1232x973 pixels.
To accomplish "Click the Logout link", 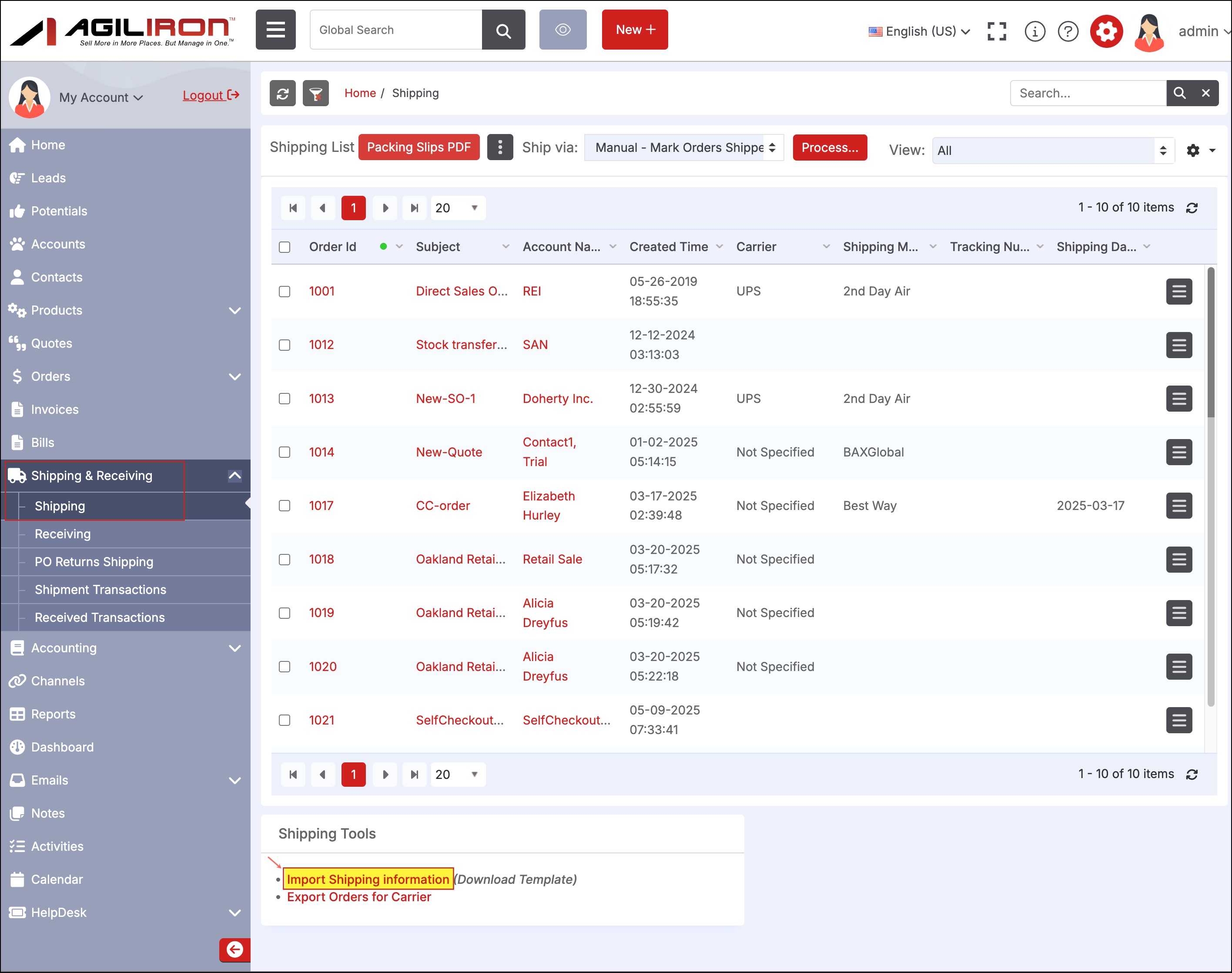I will [x=211, y=95].
